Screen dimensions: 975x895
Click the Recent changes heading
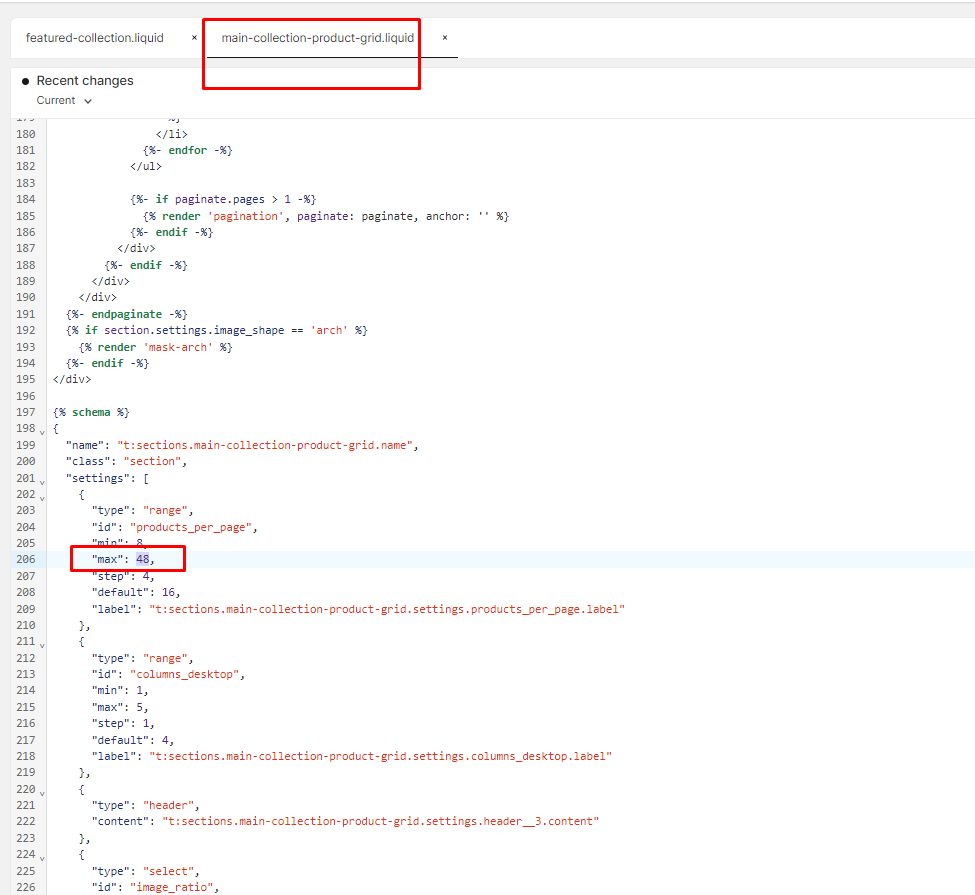click(x=84, y=81)
